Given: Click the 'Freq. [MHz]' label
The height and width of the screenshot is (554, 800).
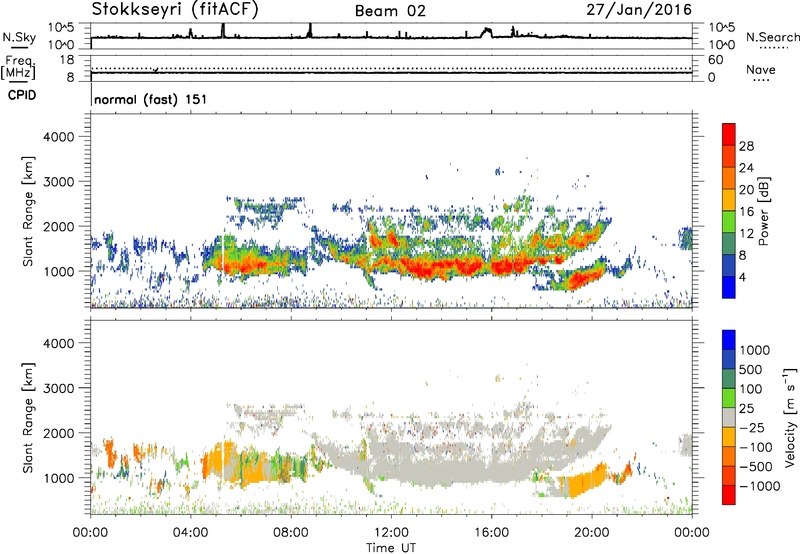Looking at the screenshot, I should 18,67.
